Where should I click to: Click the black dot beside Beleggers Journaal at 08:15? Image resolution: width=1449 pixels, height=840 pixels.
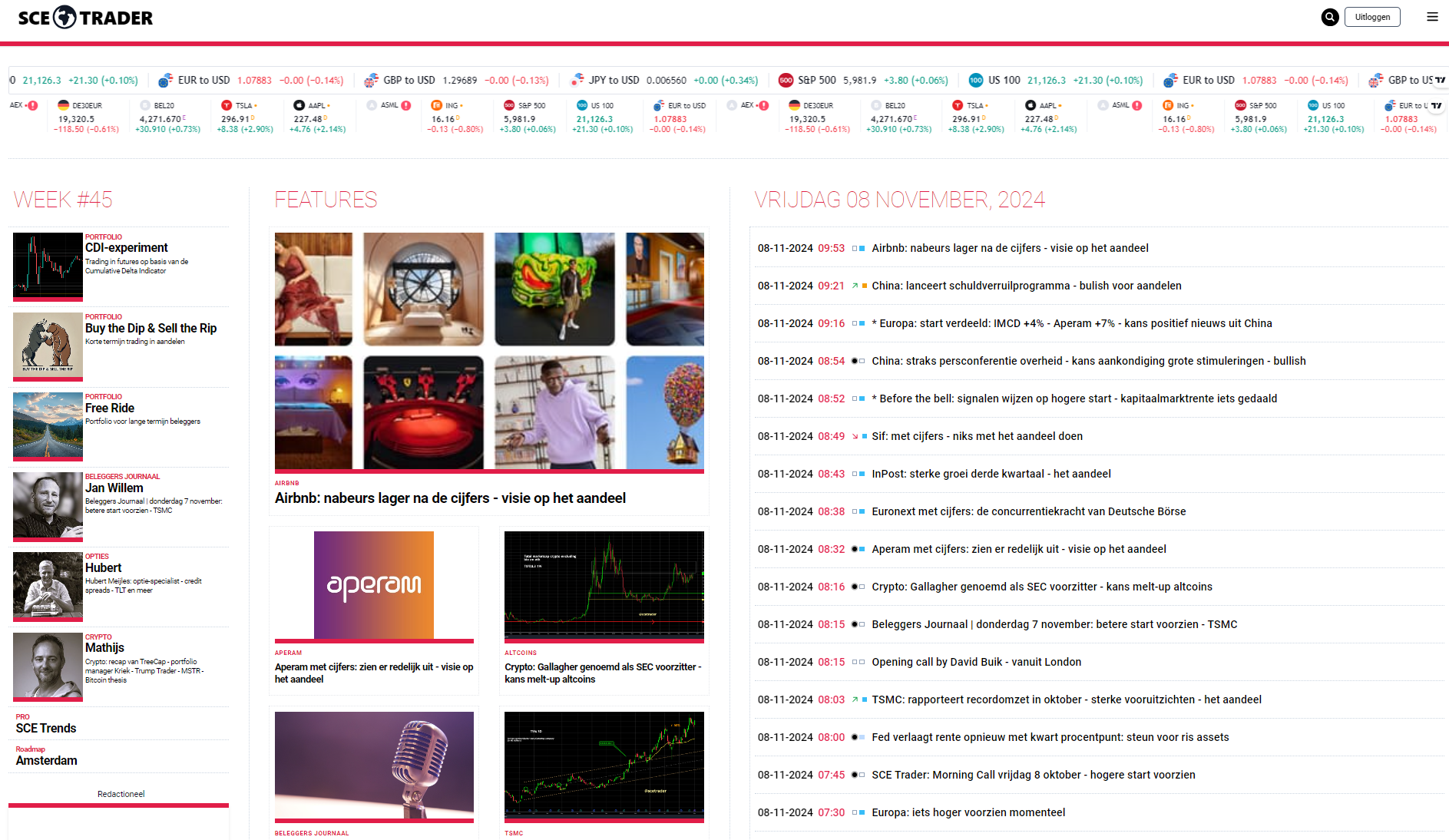point(855,624)
